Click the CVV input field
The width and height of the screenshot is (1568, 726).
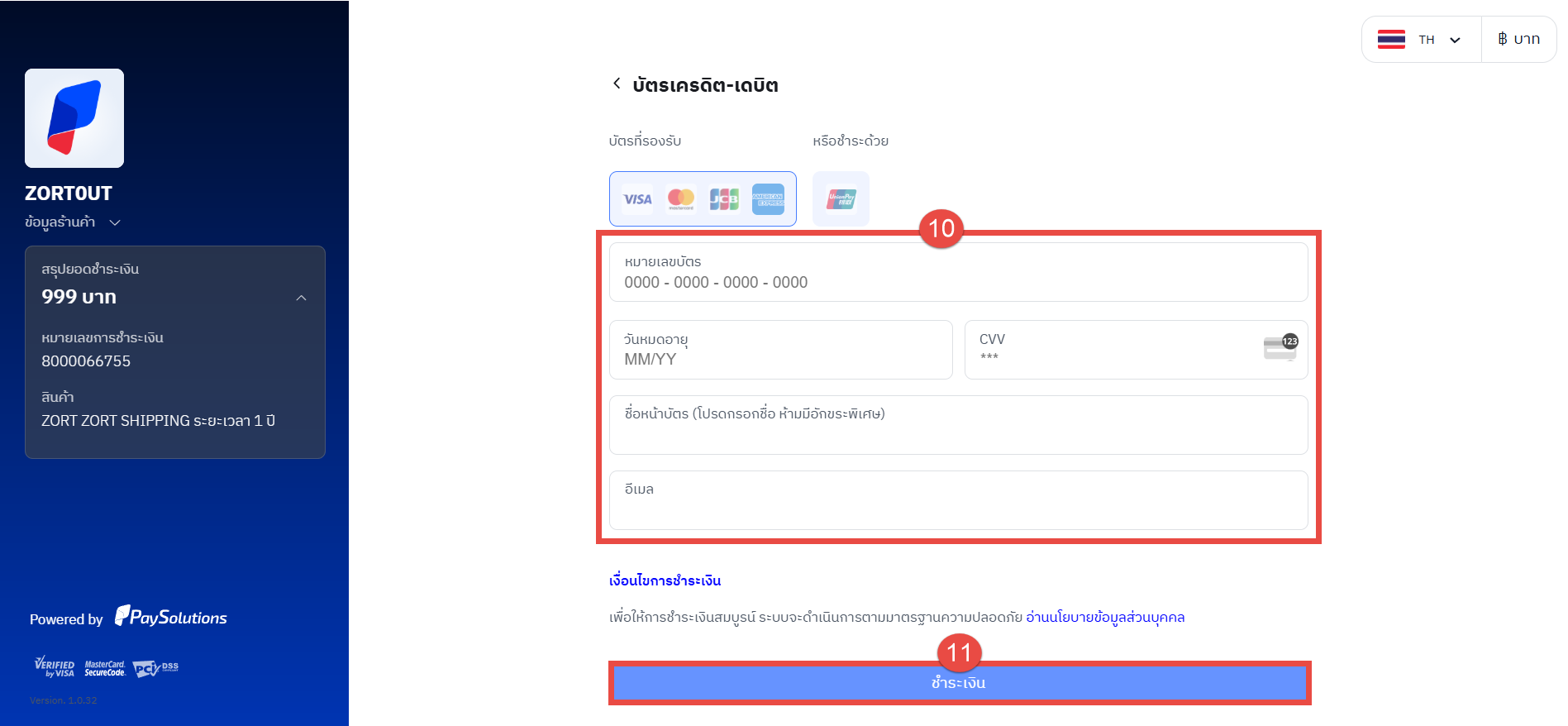(x=1108, y=357)
